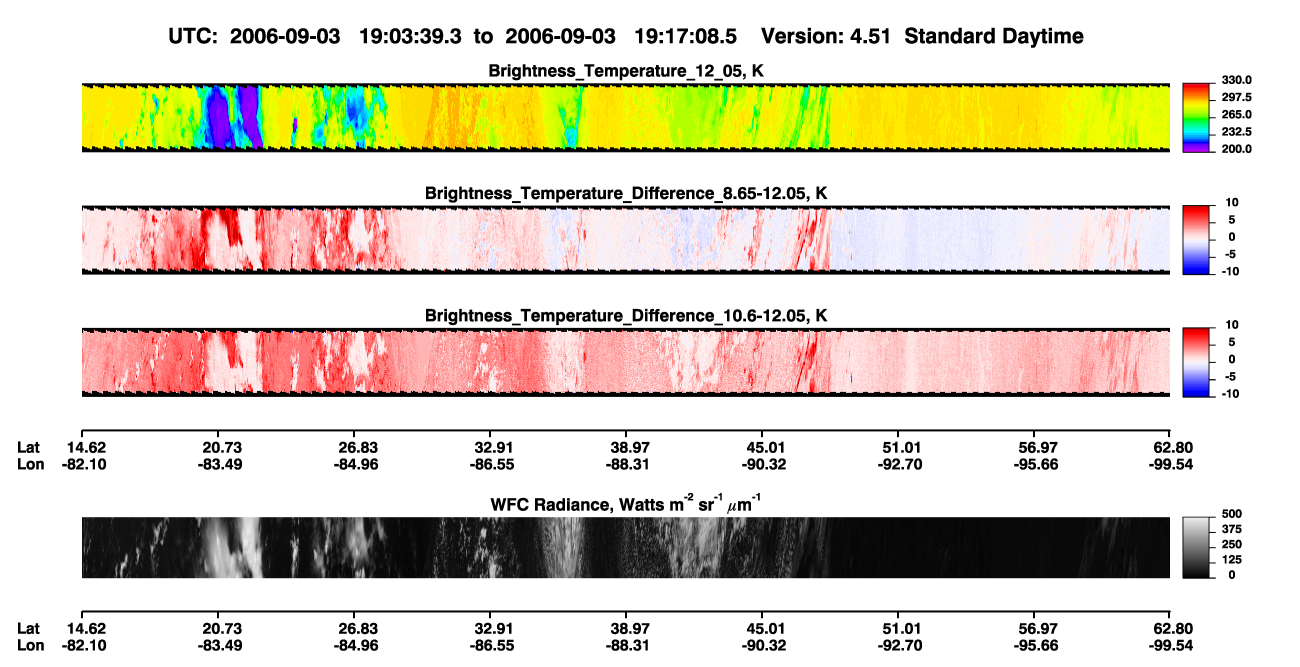The image size is (1300, 667).
Task: Click the 125 label on the WFC colorbar
Action: [1232, 560]
